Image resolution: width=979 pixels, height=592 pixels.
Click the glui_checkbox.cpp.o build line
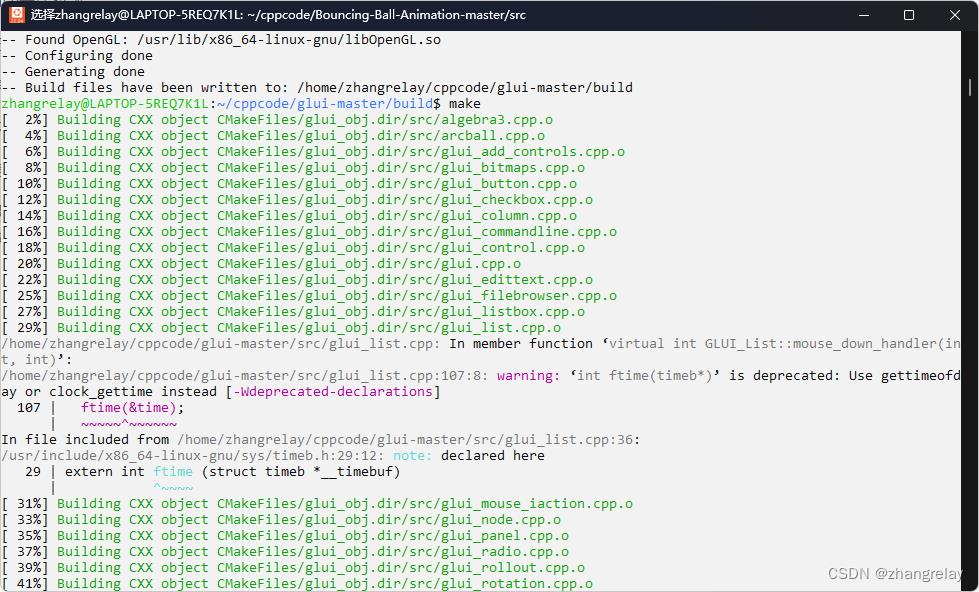pyautogui.click(x=297, y=200)
